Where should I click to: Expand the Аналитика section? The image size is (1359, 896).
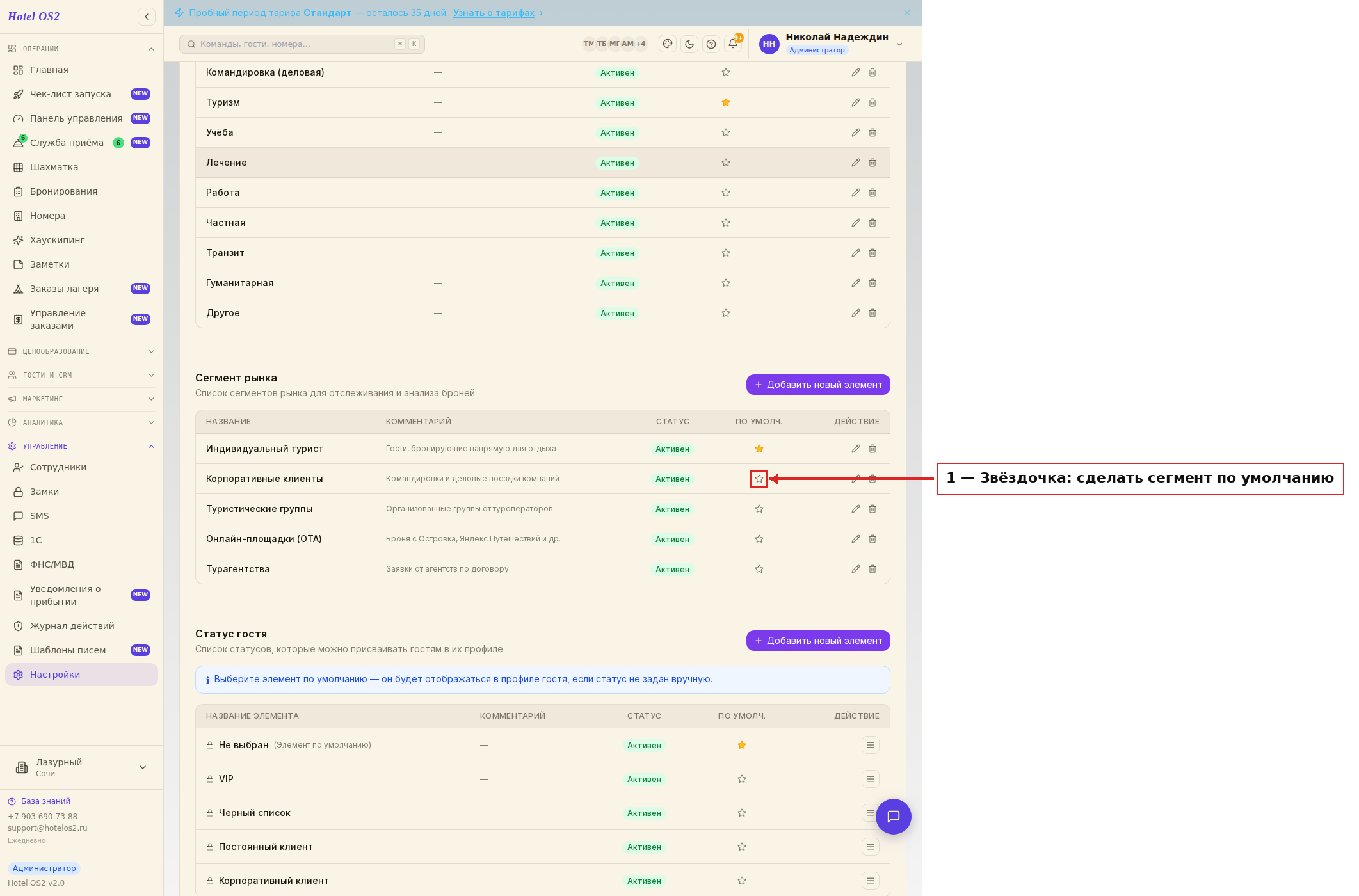coord(81,422)
